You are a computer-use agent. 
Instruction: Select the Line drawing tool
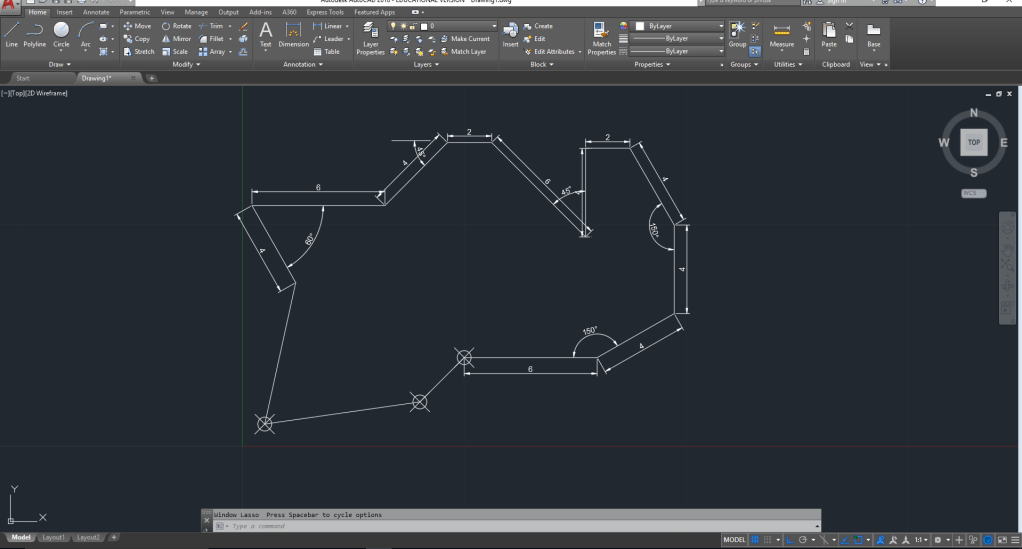[x=11, y=34]
